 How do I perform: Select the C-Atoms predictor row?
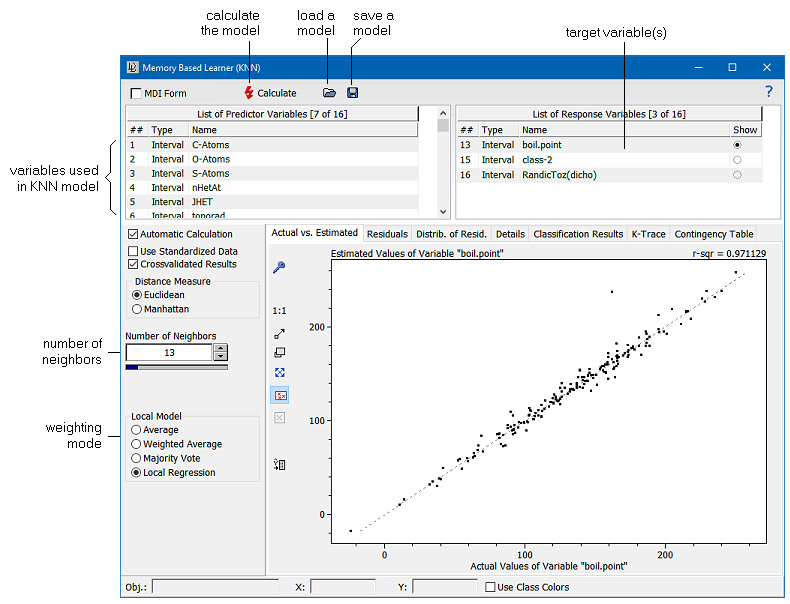(x=272, y=145)
